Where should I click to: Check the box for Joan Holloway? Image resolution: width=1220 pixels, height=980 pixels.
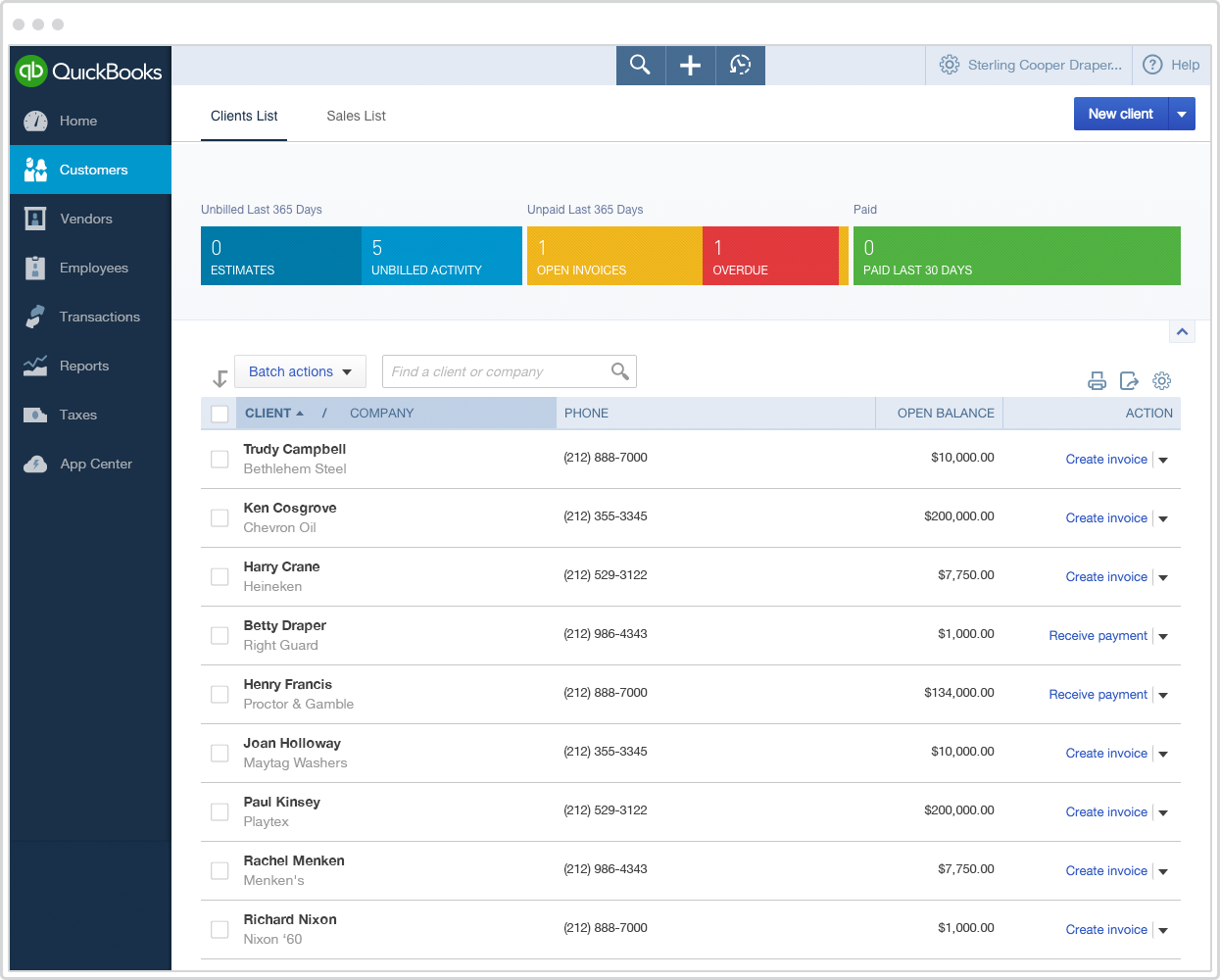220,753
